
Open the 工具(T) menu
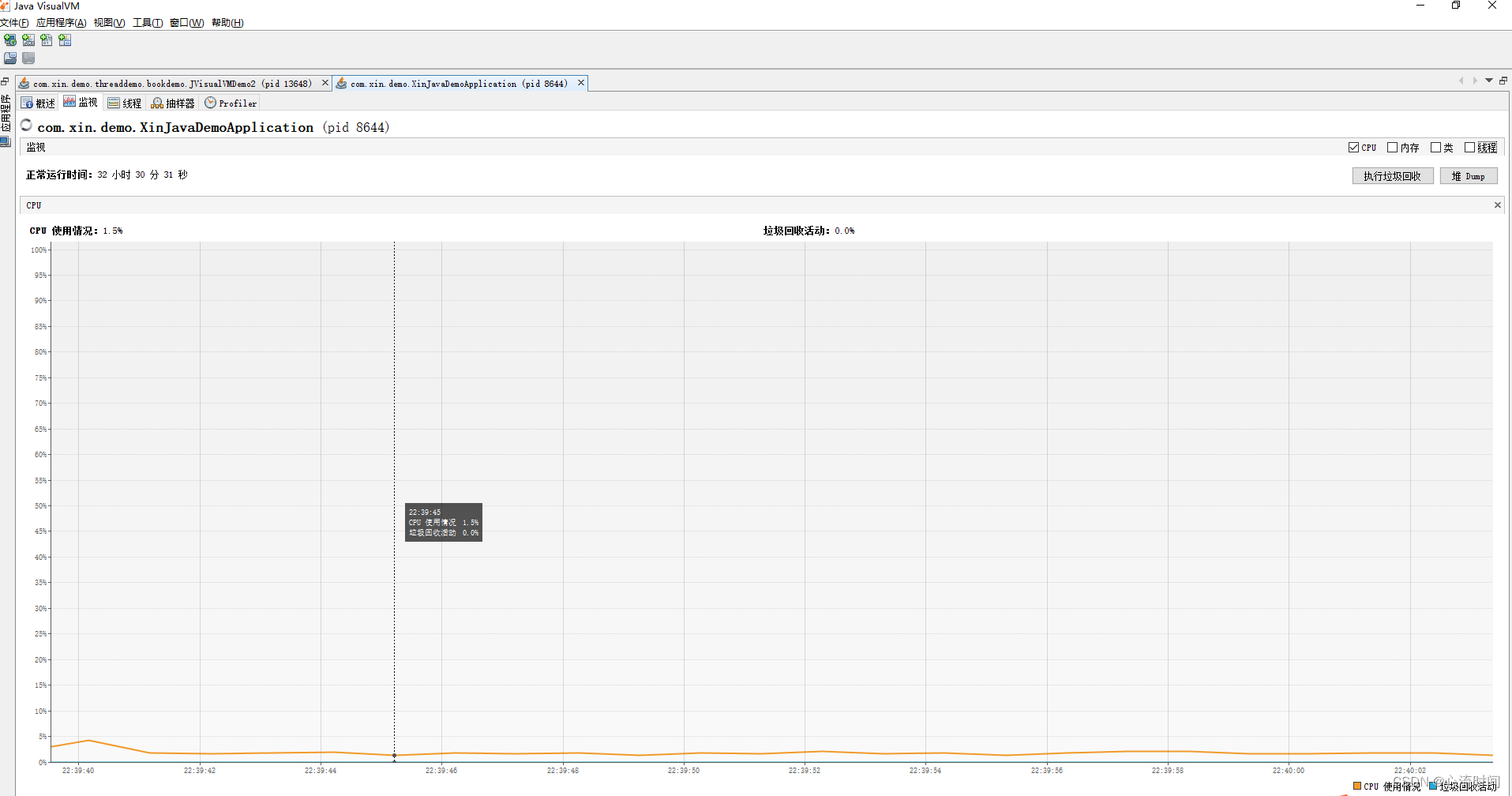[148, 23]
